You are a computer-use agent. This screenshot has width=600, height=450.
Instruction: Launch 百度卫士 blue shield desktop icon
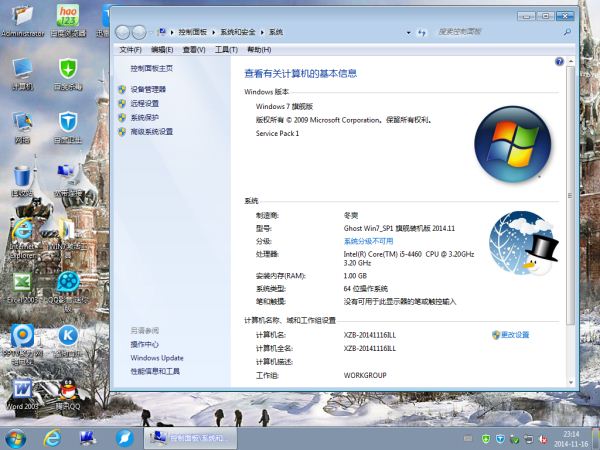coord(68,127)
